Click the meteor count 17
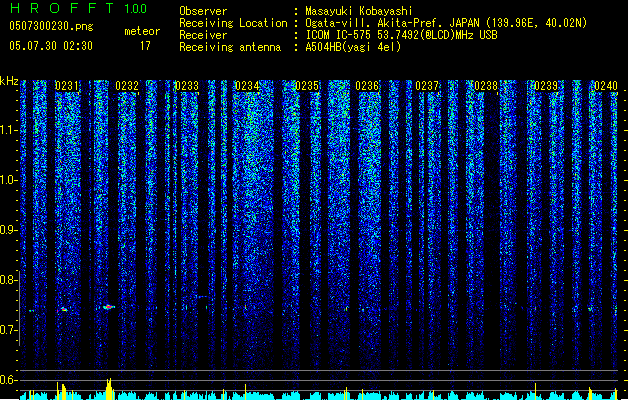This screenshot has width=629, height=400. coord(145,45)
